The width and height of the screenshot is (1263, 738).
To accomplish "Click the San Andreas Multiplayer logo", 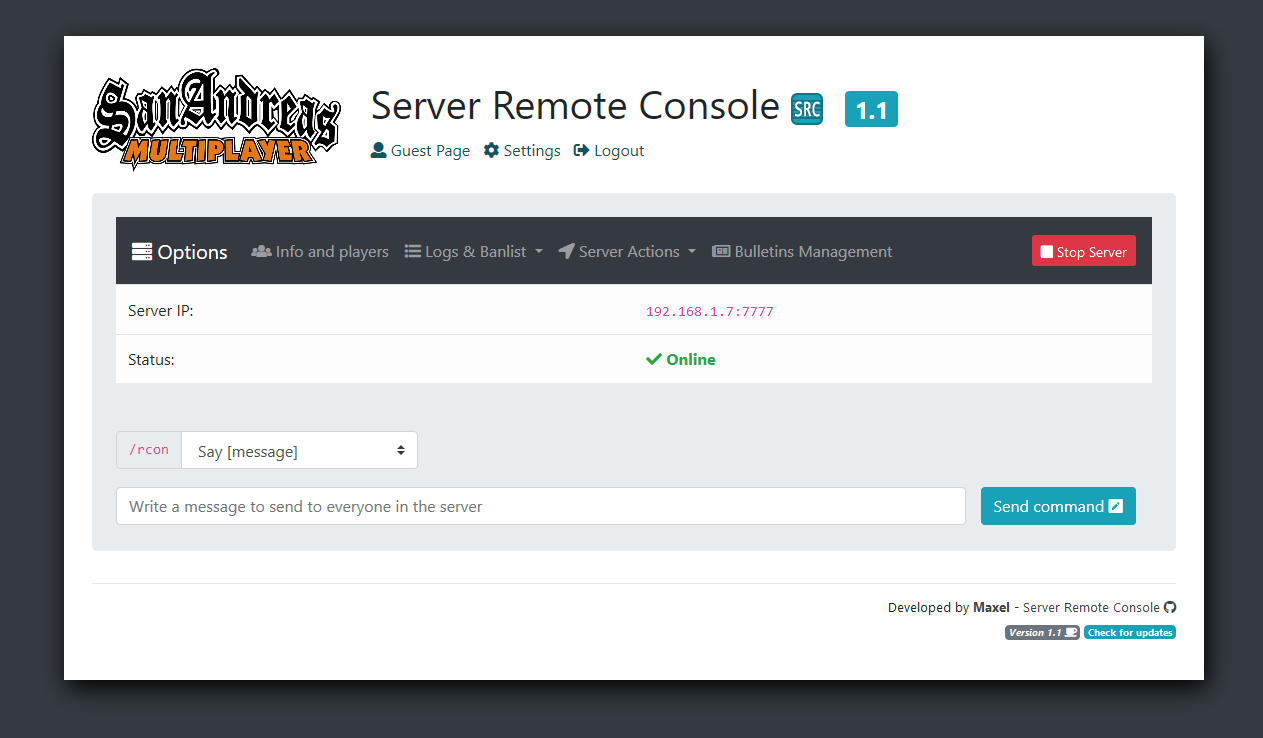I will click(216, 118).
